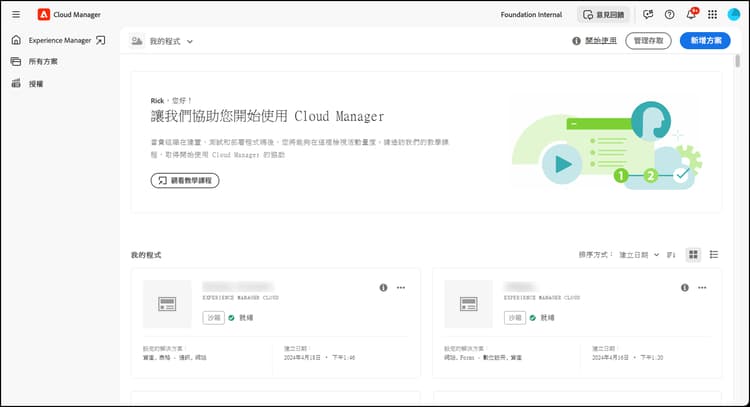The image size is (750, 407).
Task: Click info icon on program created 下午1:20
Action: click(684, 287)
